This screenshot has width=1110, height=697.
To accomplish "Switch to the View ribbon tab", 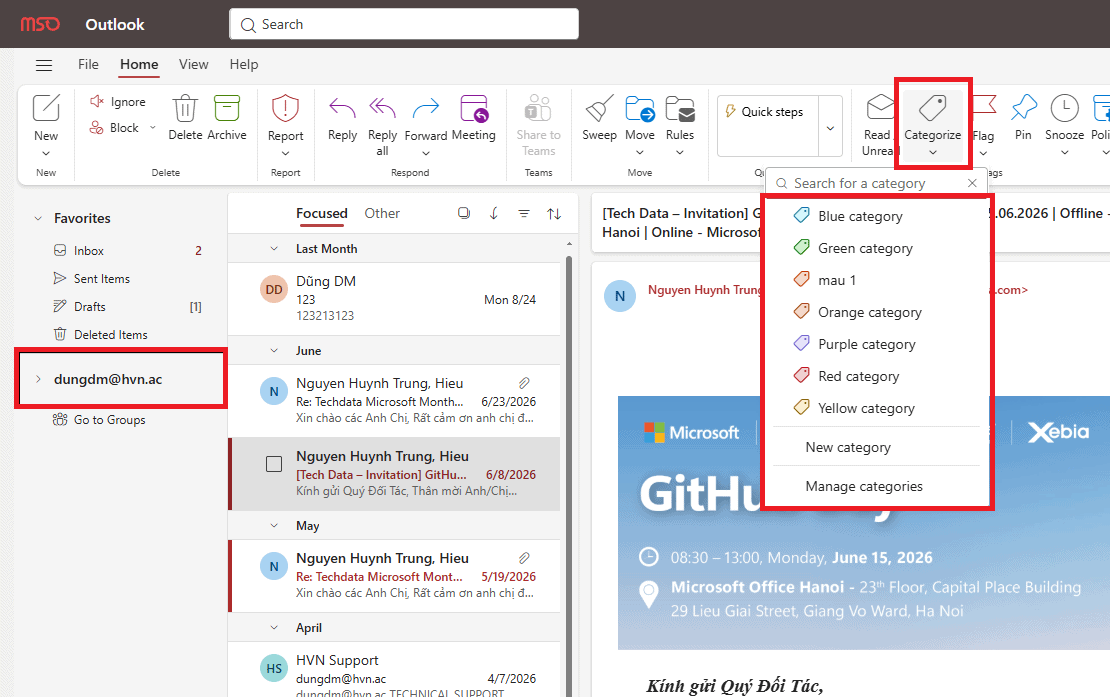I will [x=193, y=64].
